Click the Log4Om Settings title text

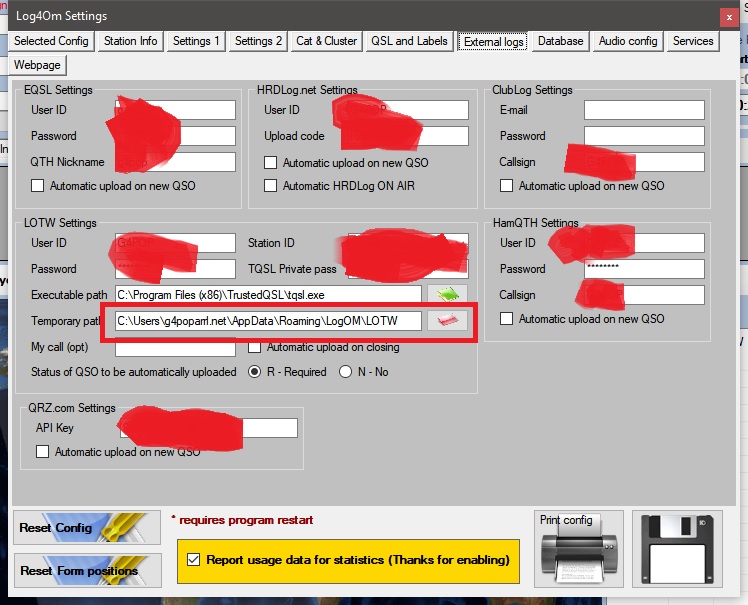[x=62, y=16]
